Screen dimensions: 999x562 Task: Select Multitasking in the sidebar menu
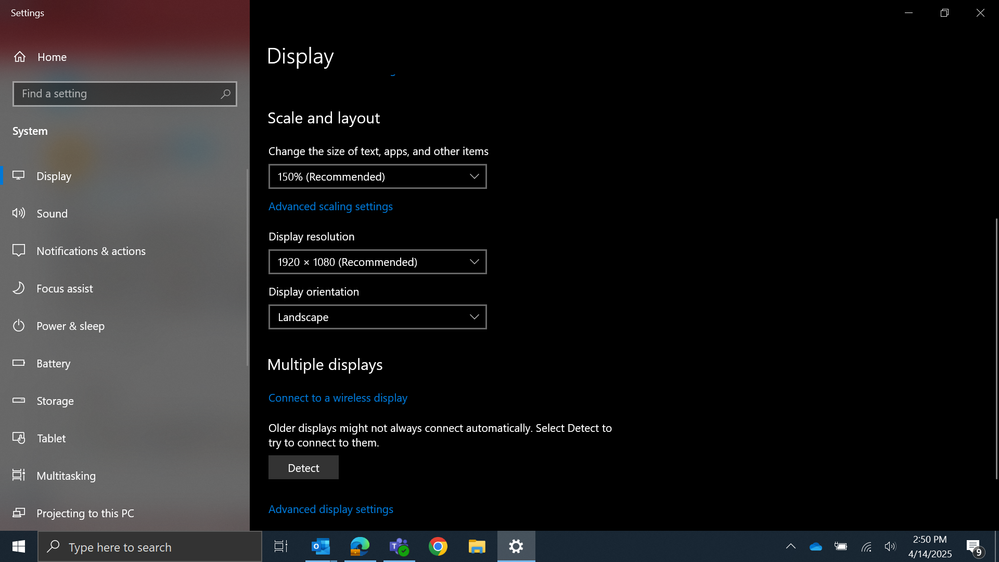(66, 476)
